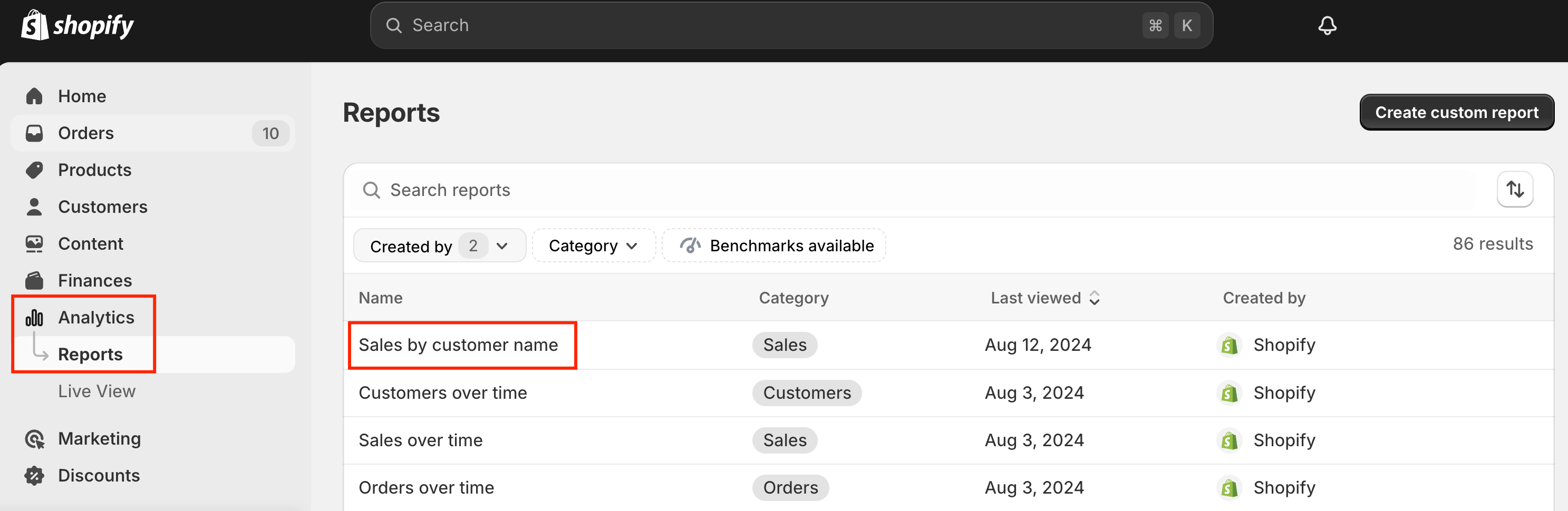The image size is (1568, 511).
Task: Click the Finances wallet icon
Action: point(35,280)
